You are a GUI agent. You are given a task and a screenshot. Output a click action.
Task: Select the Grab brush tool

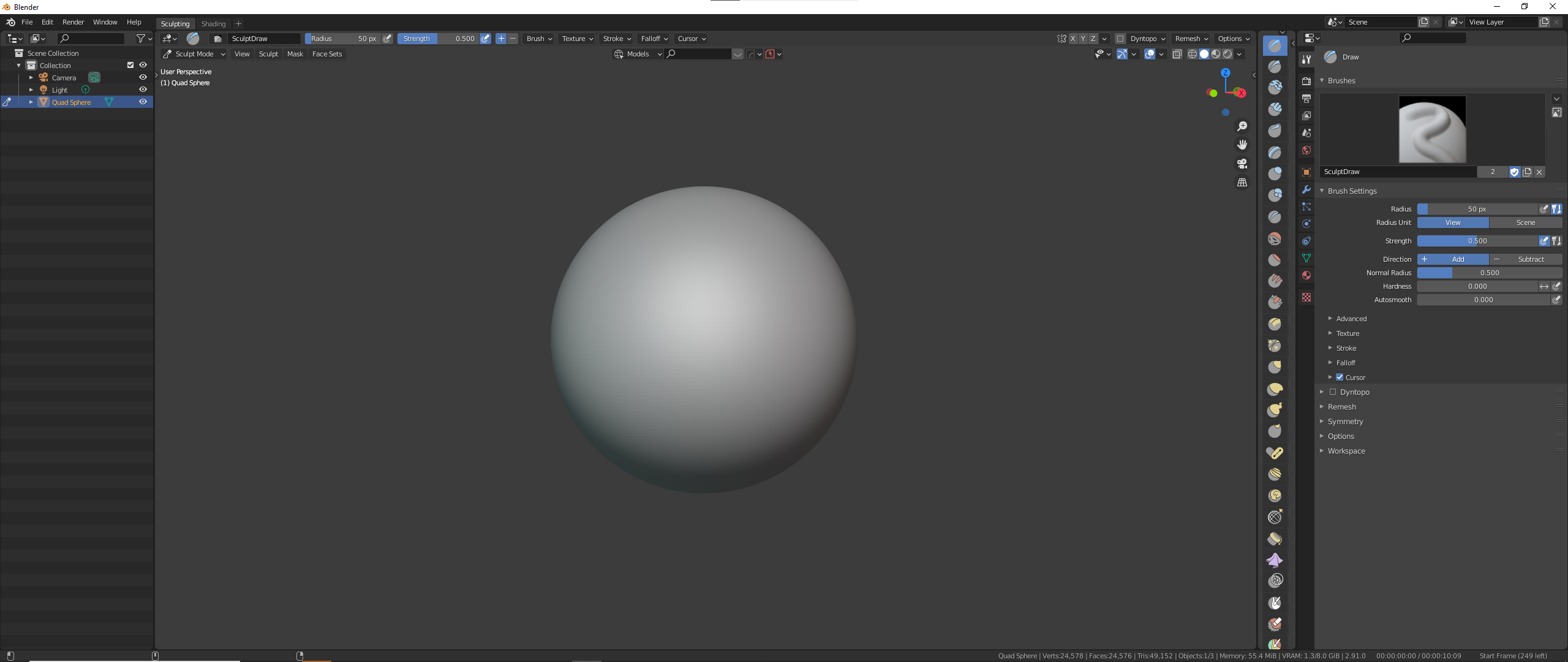tap(1275, 367)
